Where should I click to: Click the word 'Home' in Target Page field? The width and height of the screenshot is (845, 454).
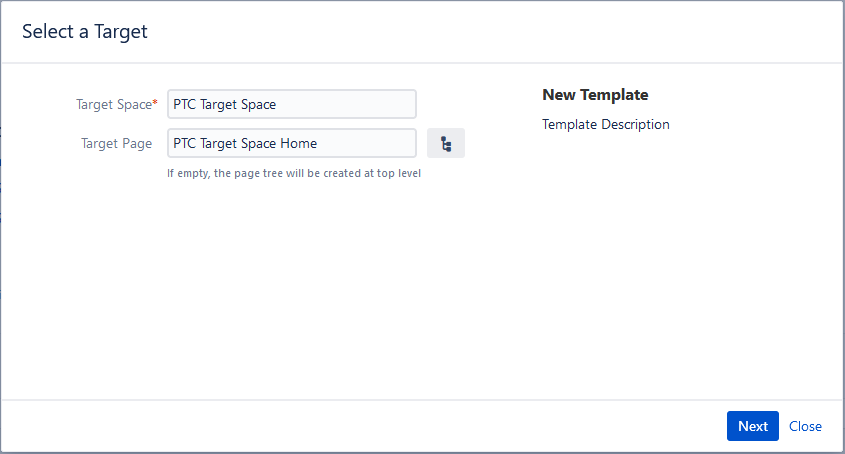click(x=298, y=144)
